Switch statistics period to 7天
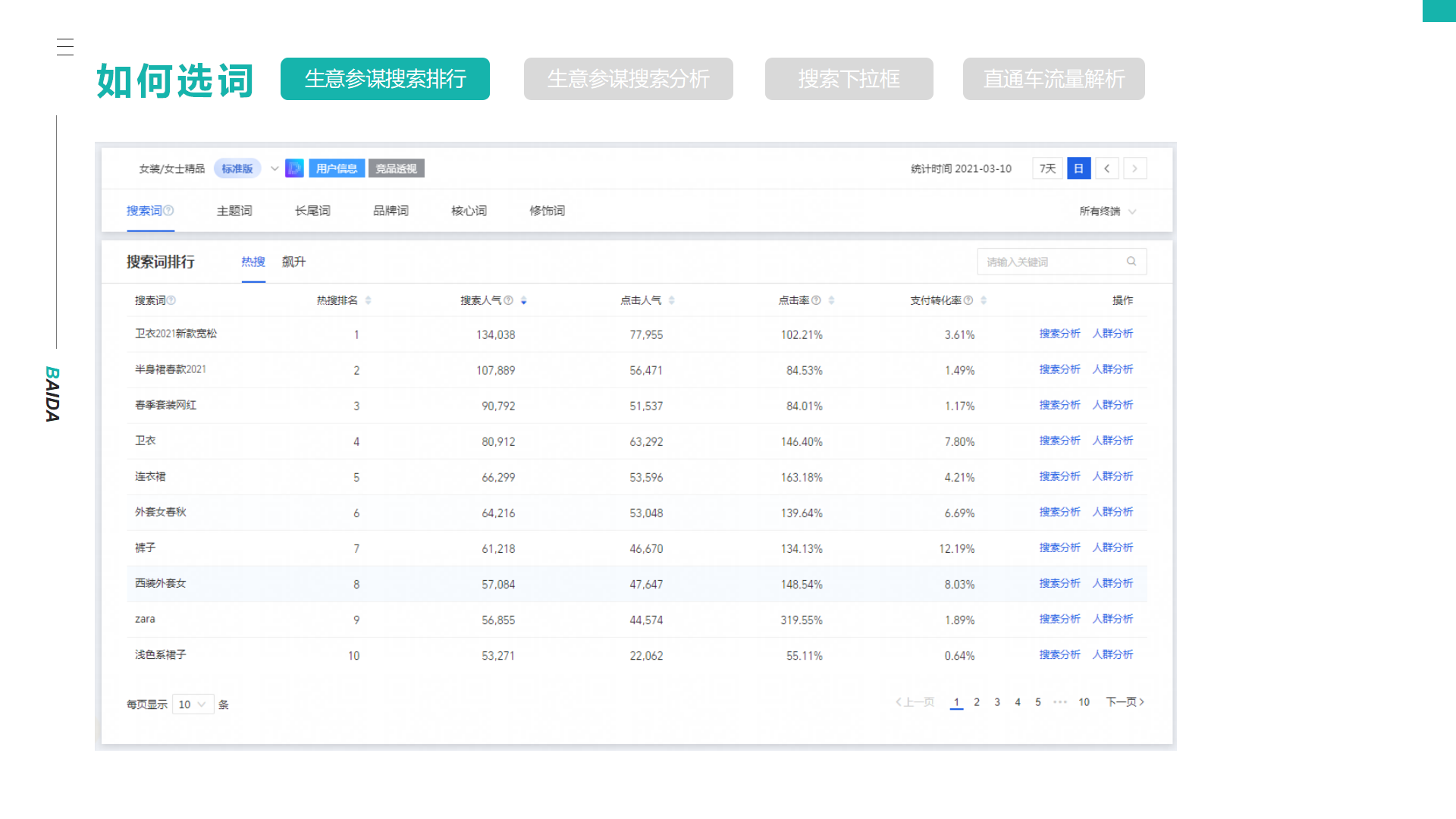Viewport: 1456px width, 819px height. [x=1046, y=168]
